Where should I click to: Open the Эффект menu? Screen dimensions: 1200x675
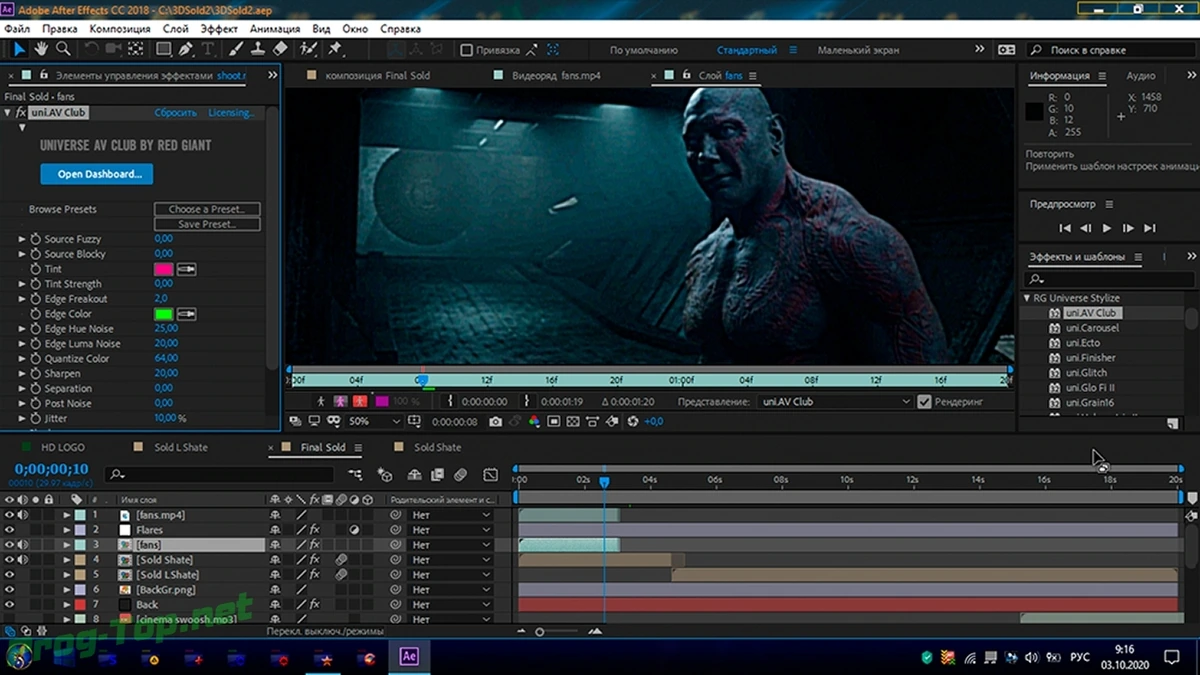pos(219,29)
